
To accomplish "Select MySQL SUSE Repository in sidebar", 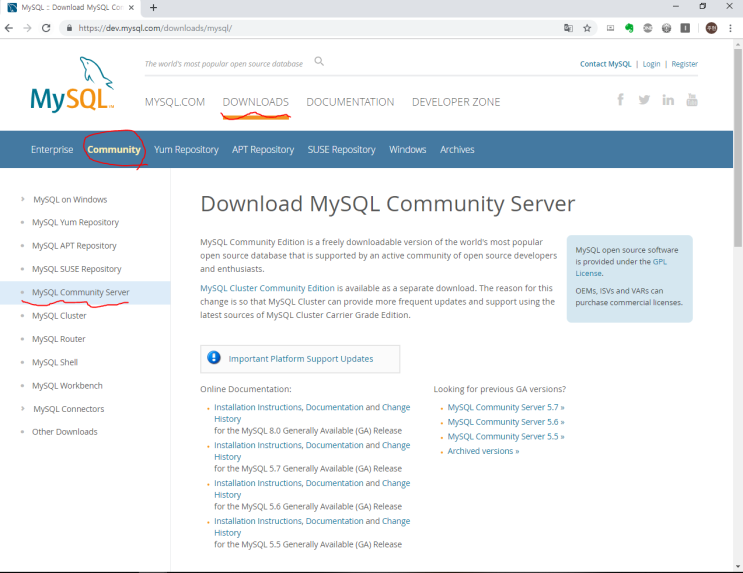I will pos(77,269).
